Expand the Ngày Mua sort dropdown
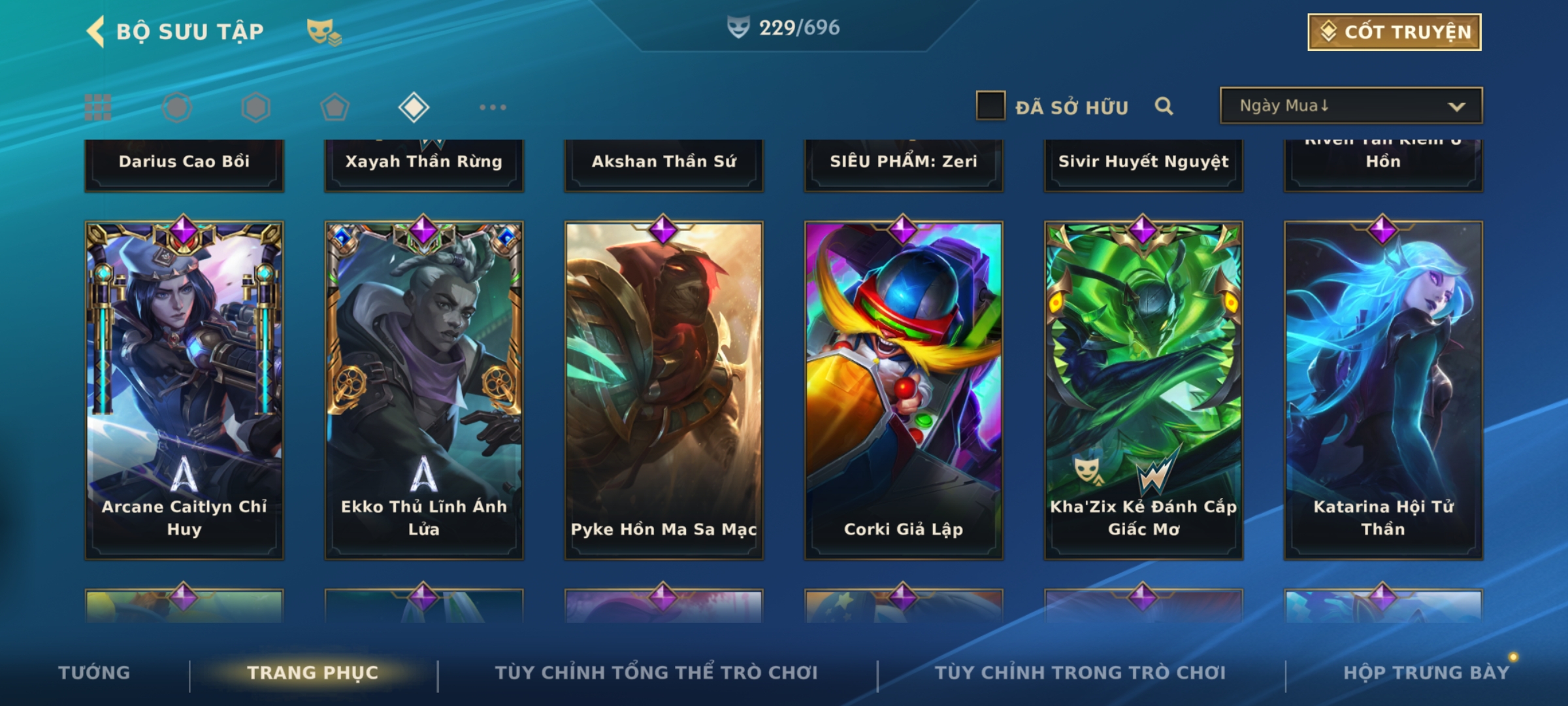Image resolution: width=1568 pixels, height=706 pixels. pos(1351,105)
